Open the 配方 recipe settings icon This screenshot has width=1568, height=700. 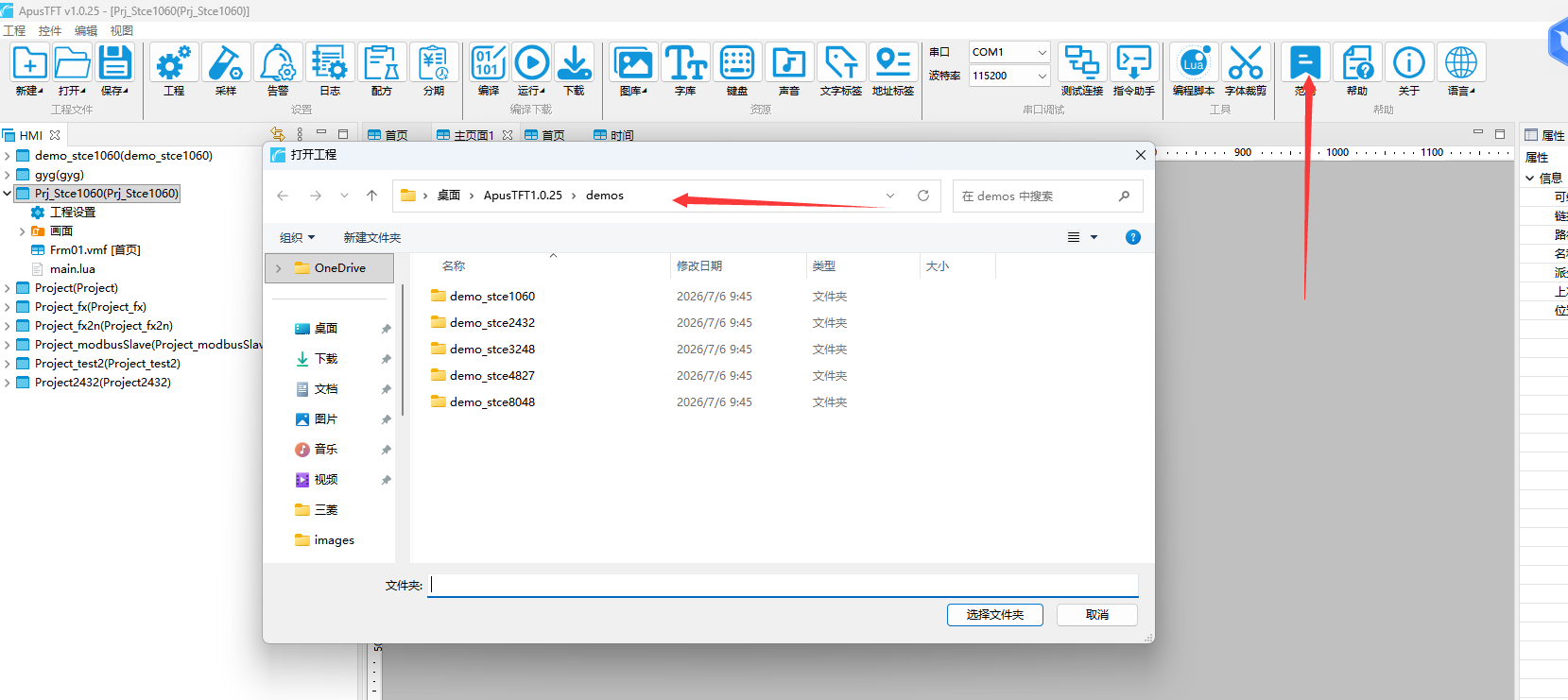382,63
